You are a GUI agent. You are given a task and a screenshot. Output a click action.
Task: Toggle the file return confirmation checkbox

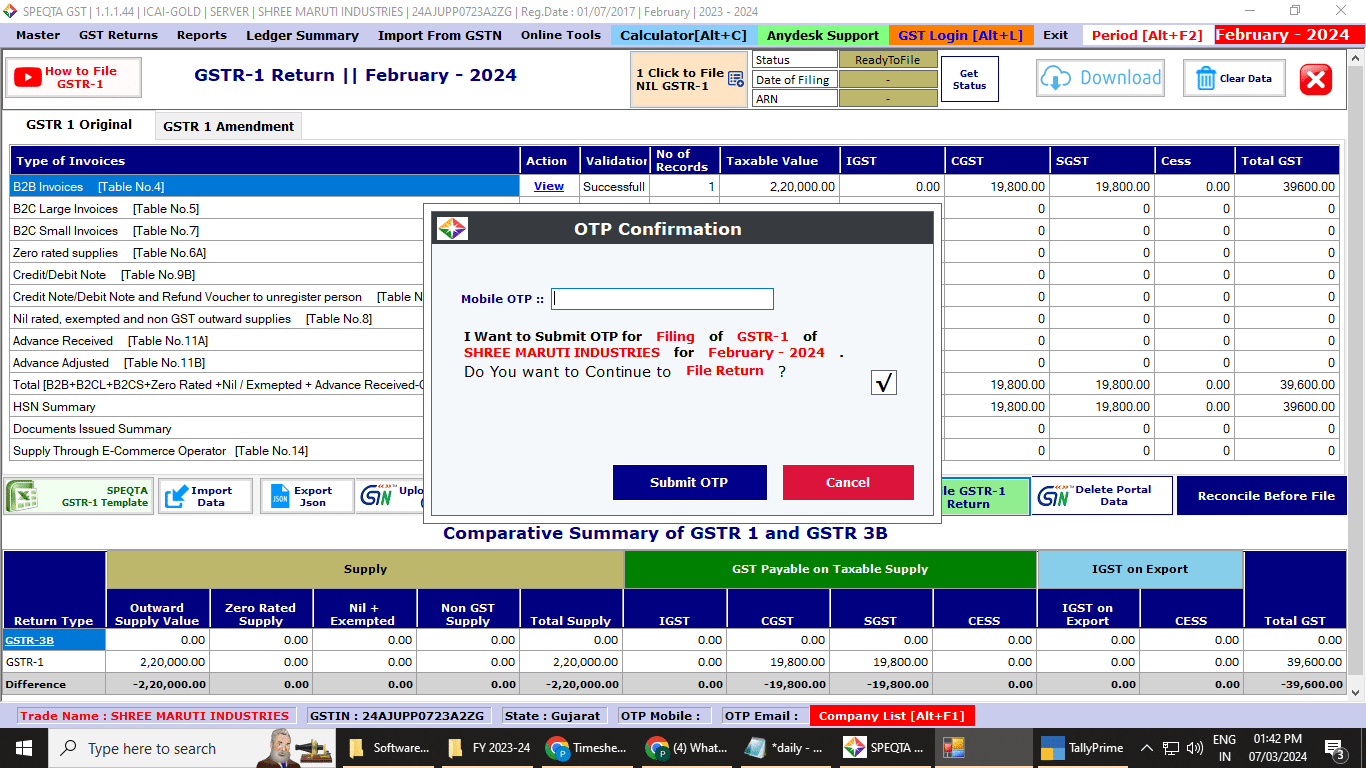click(x=883, y=382)
